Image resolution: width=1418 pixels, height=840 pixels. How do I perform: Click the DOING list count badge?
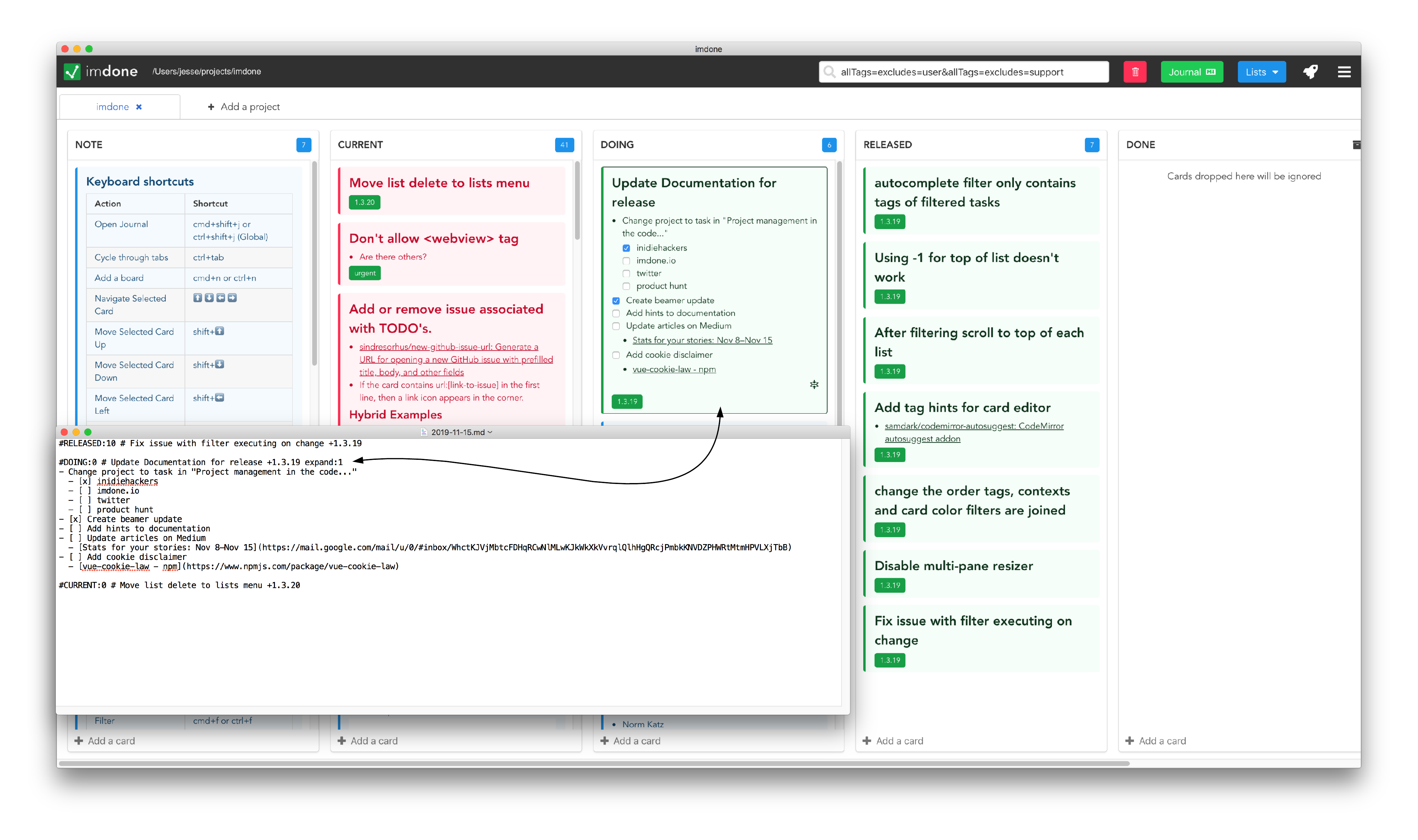point(829,145)
